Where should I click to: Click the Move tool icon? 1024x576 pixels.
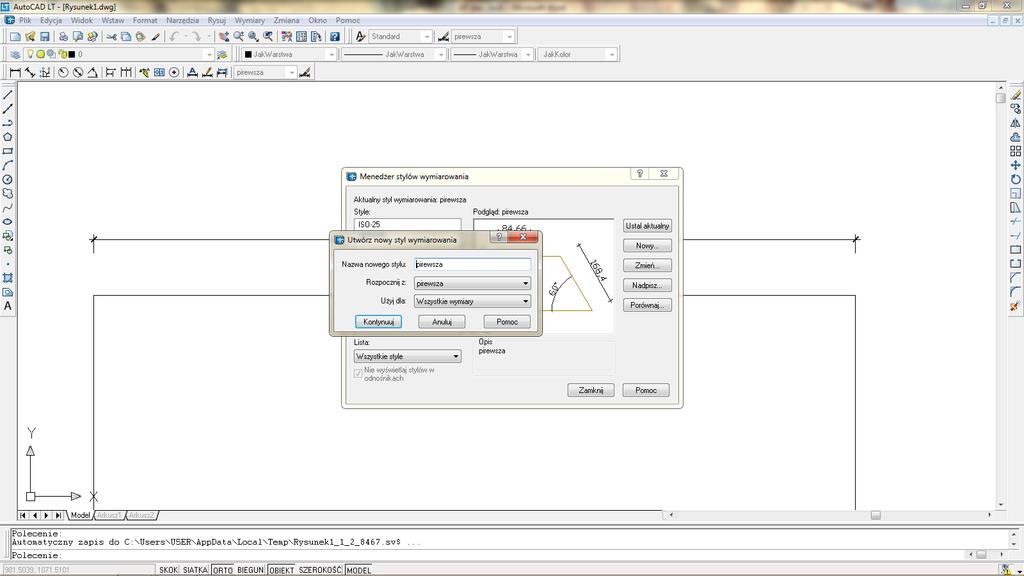1016,165
